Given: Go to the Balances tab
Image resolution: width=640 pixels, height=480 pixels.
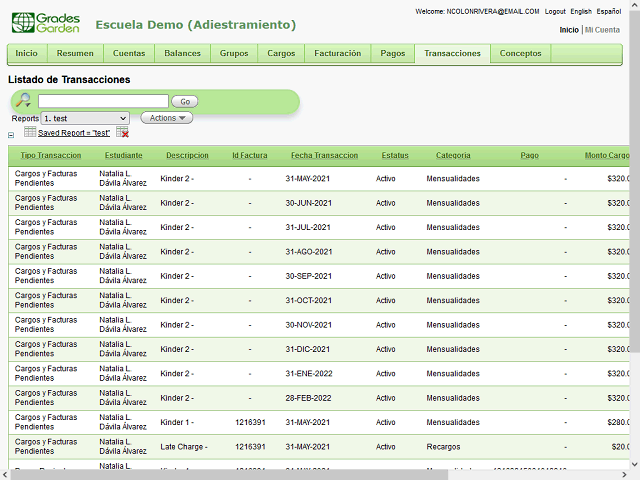Looking at the screenshot, I should point(182,53).
